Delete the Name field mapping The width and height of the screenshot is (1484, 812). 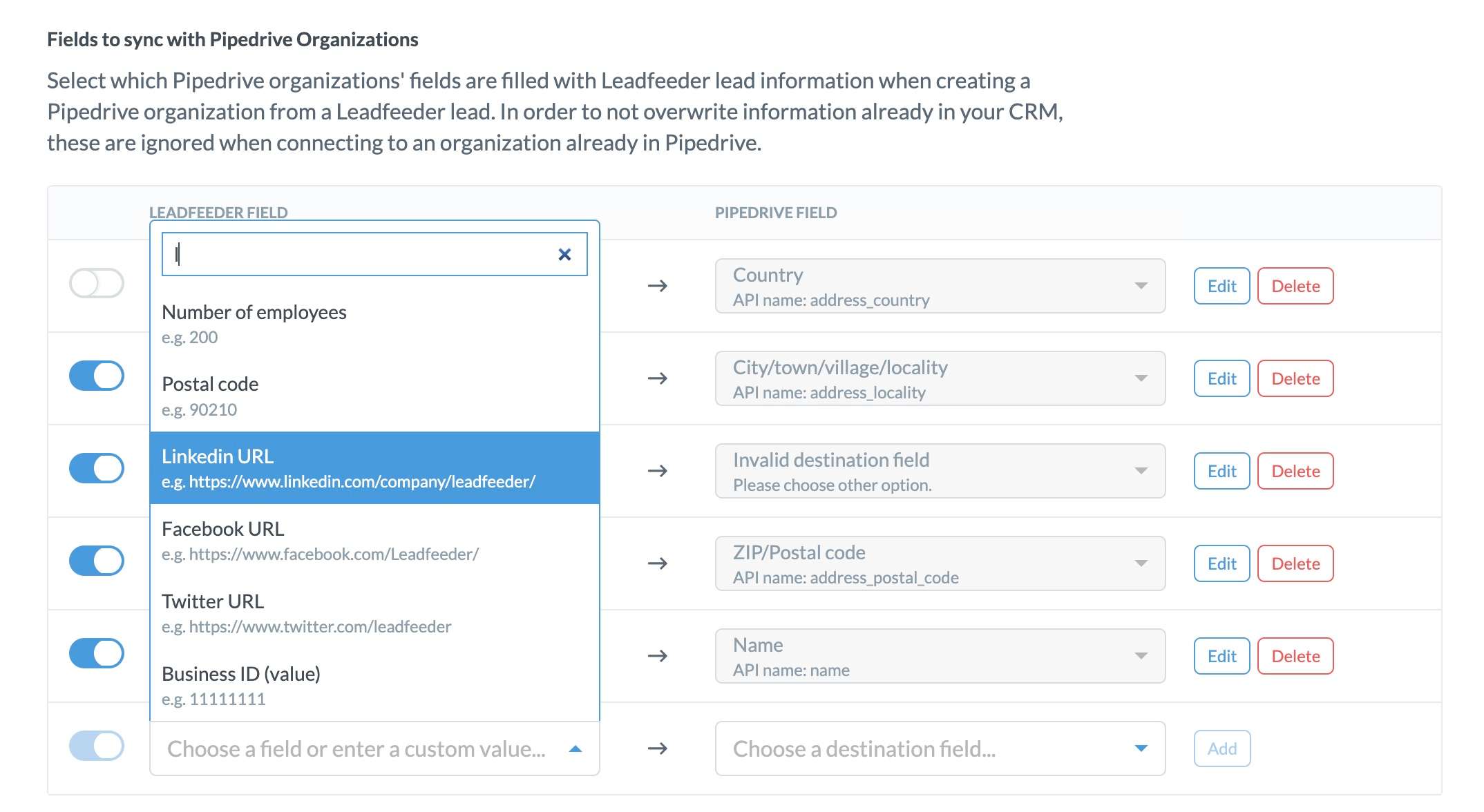pyautogui.click(x=1295, y=656)
